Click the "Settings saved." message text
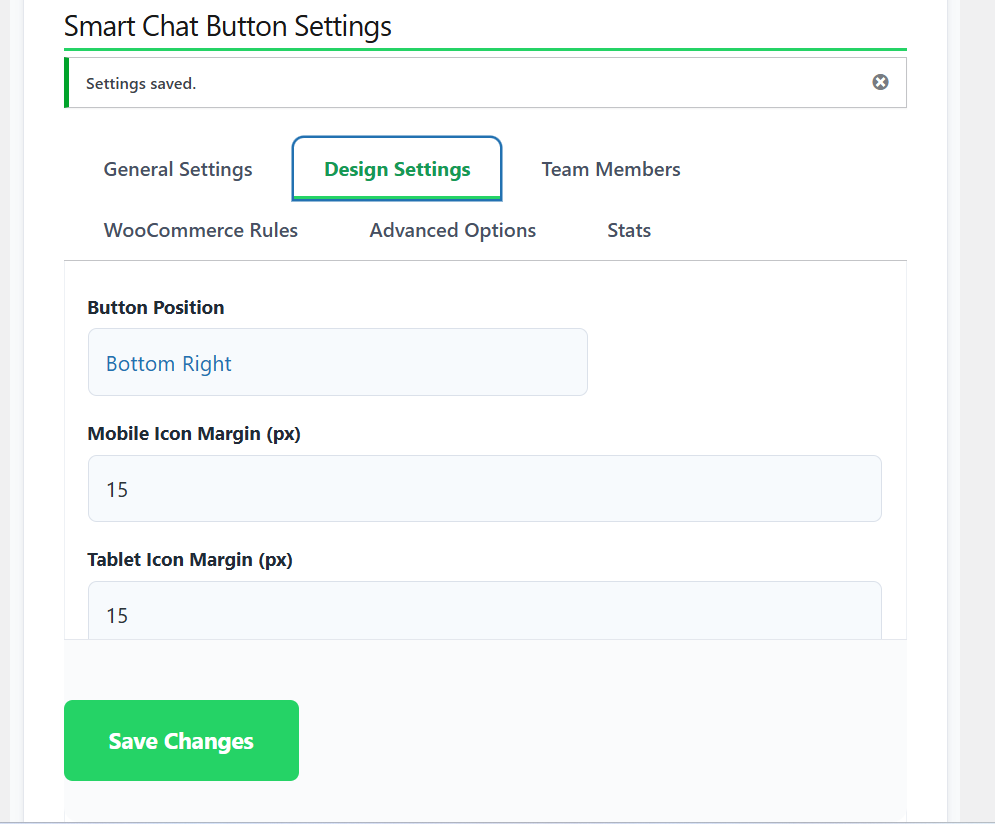The width and height of the screenshot is (995, 824). click(x=141, y=84)
